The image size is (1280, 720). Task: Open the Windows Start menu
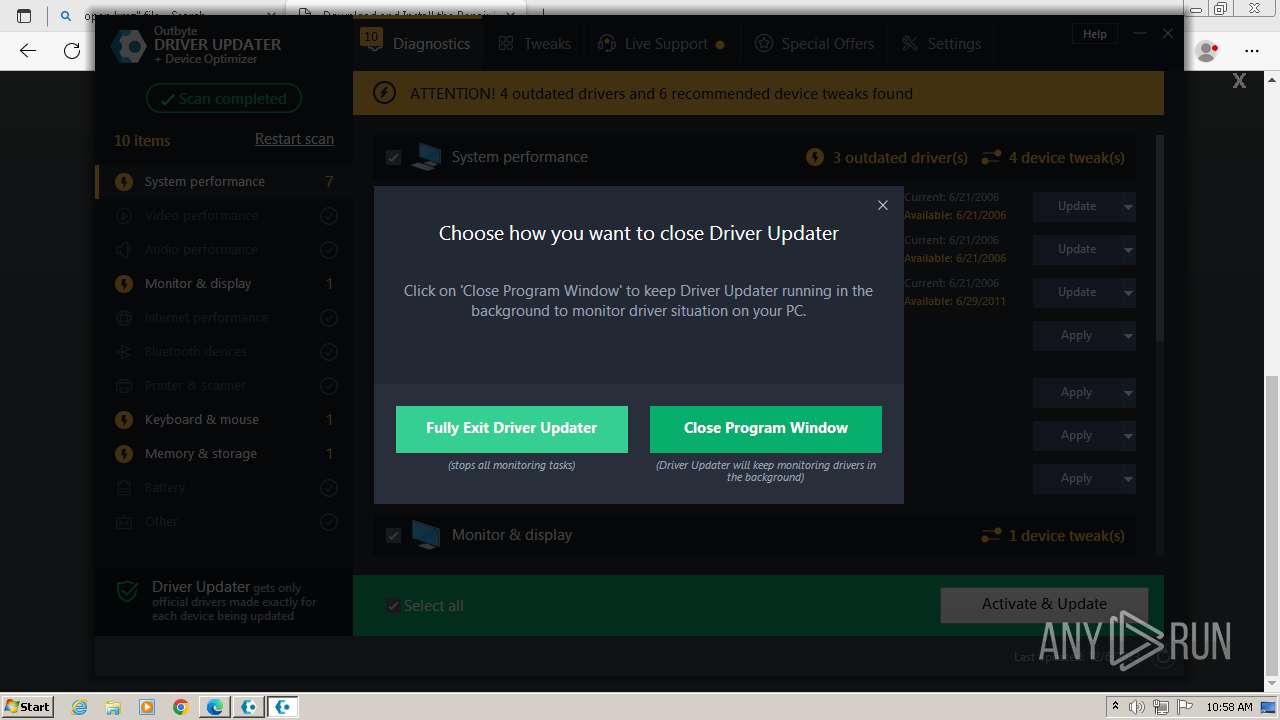point(28,706)
